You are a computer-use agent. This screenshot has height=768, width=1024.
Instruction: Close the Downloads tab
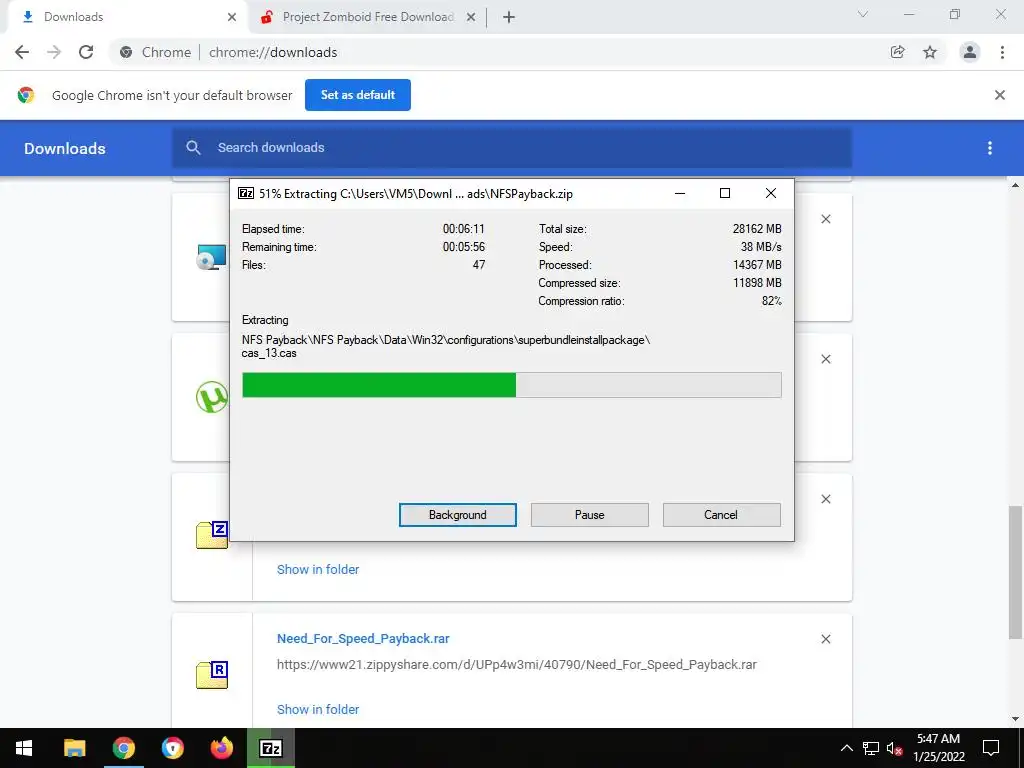click(x=232, y=17)
